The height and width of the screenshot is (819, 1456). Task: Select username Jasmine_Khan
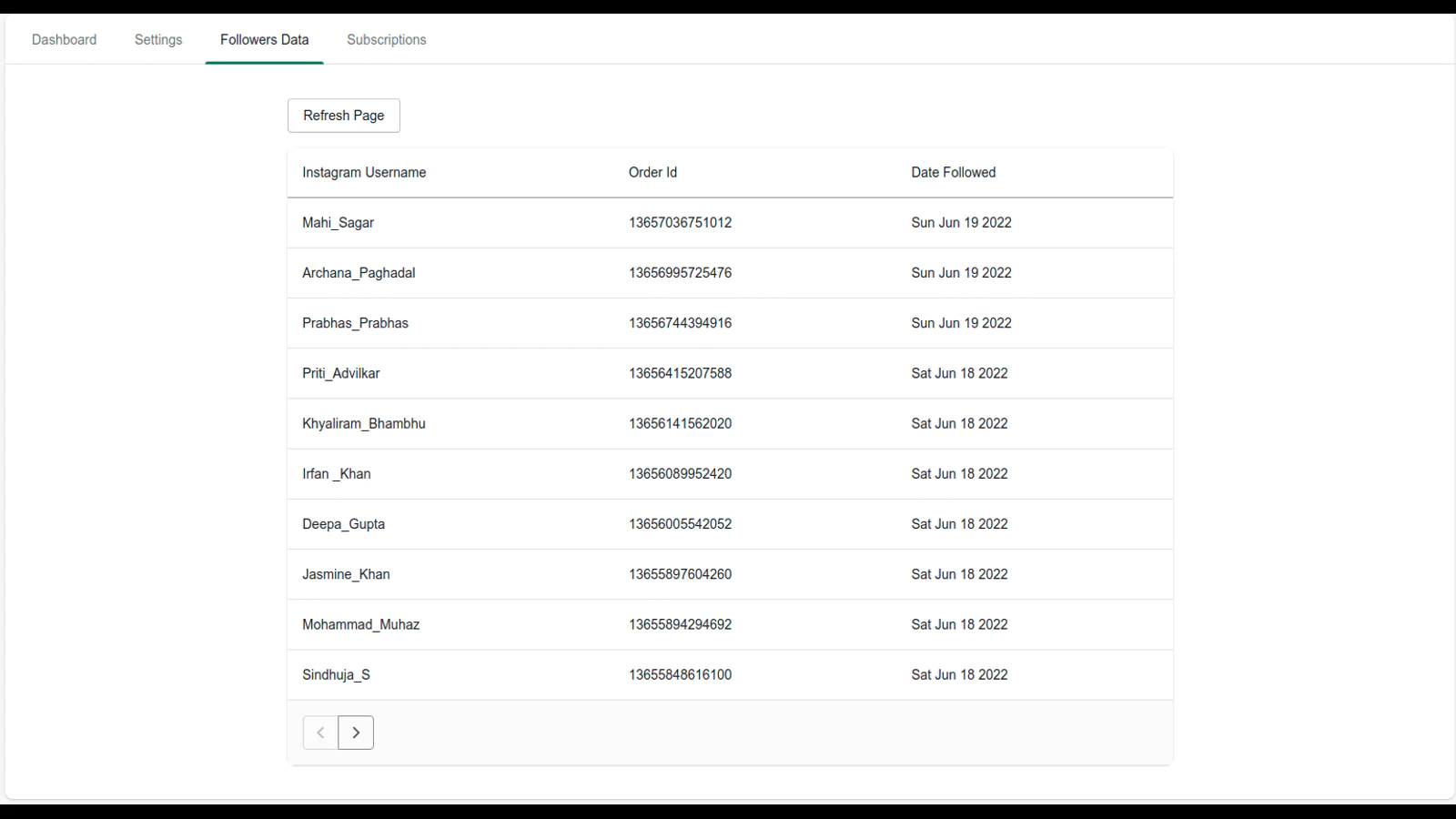tap(346, 574)
